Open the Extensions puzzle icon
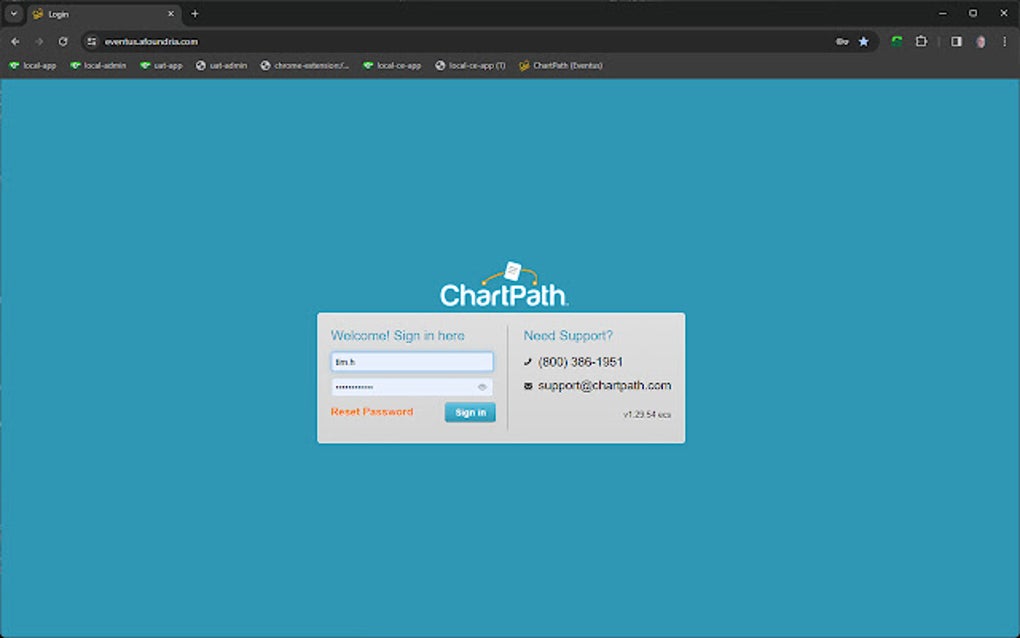Image resolution: width=1020 pixels, height=638 pixels. 921,42
